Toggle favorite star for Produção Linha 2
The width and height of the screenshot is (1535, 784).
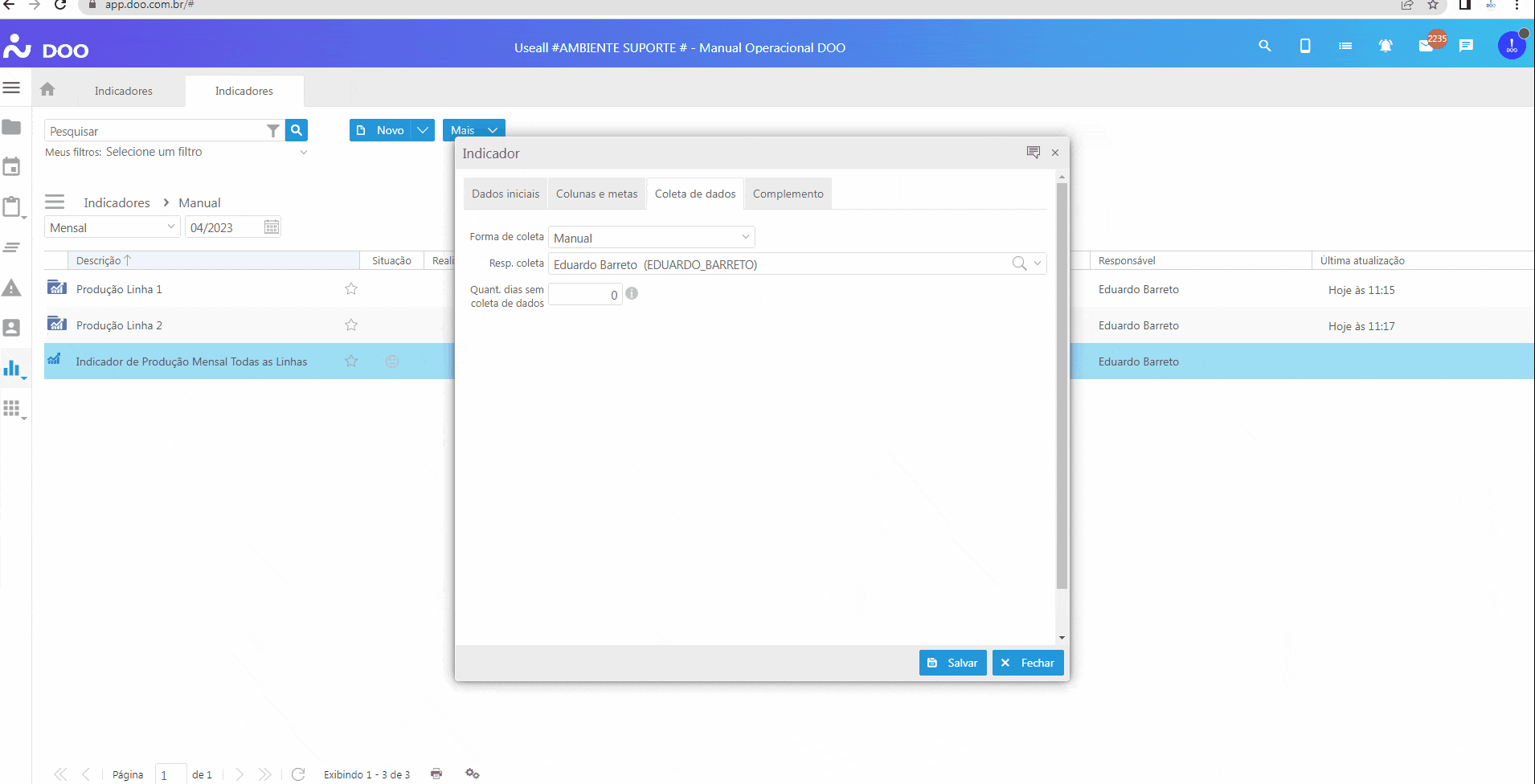coord(351,325)
